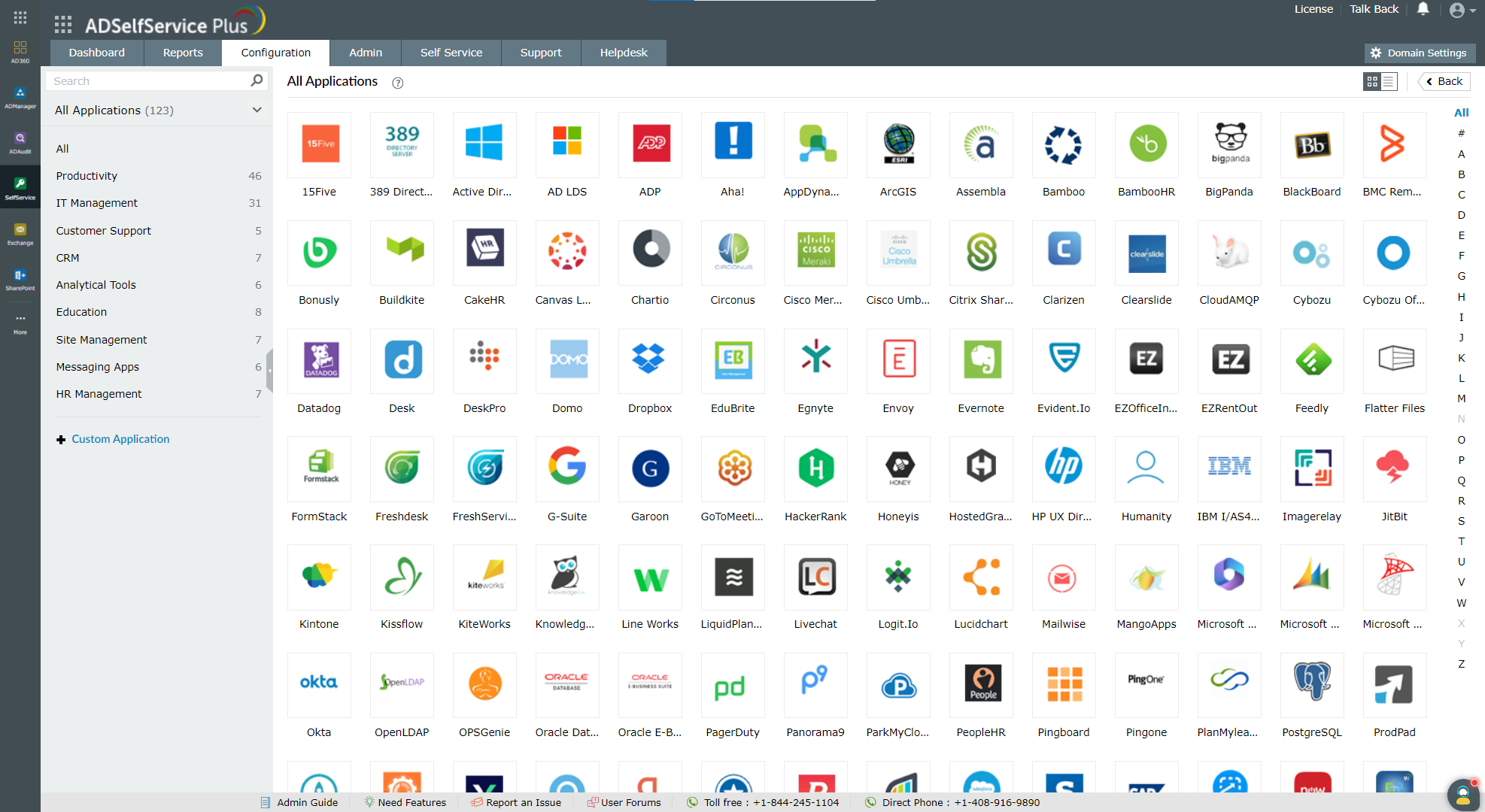The height and width of the screenshot is (812, 1485).
Task: Click the help question-mark icon beside All Applications
Action: click(397, 83)
